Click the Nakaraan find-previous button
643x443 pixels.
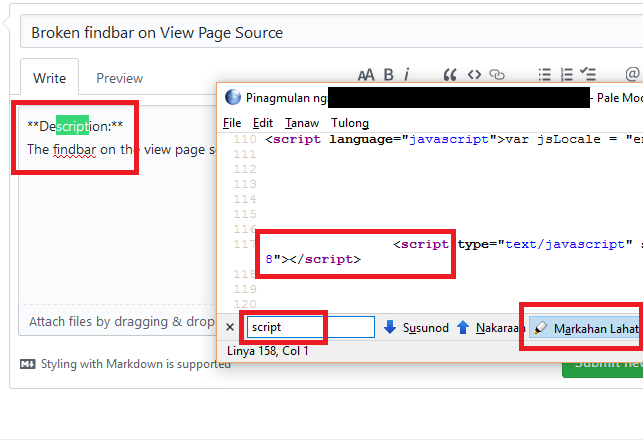(490, 327)
